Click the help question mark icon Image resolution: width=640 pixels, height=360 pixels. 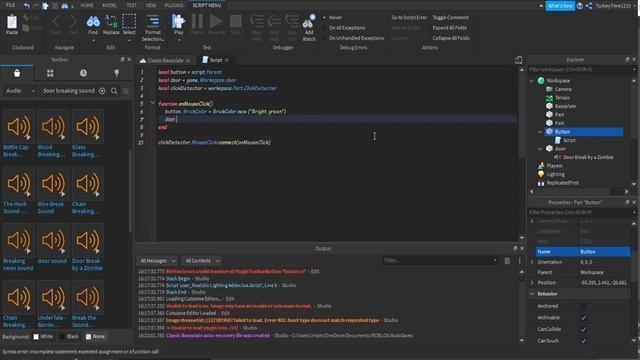(x=580, y=6)
